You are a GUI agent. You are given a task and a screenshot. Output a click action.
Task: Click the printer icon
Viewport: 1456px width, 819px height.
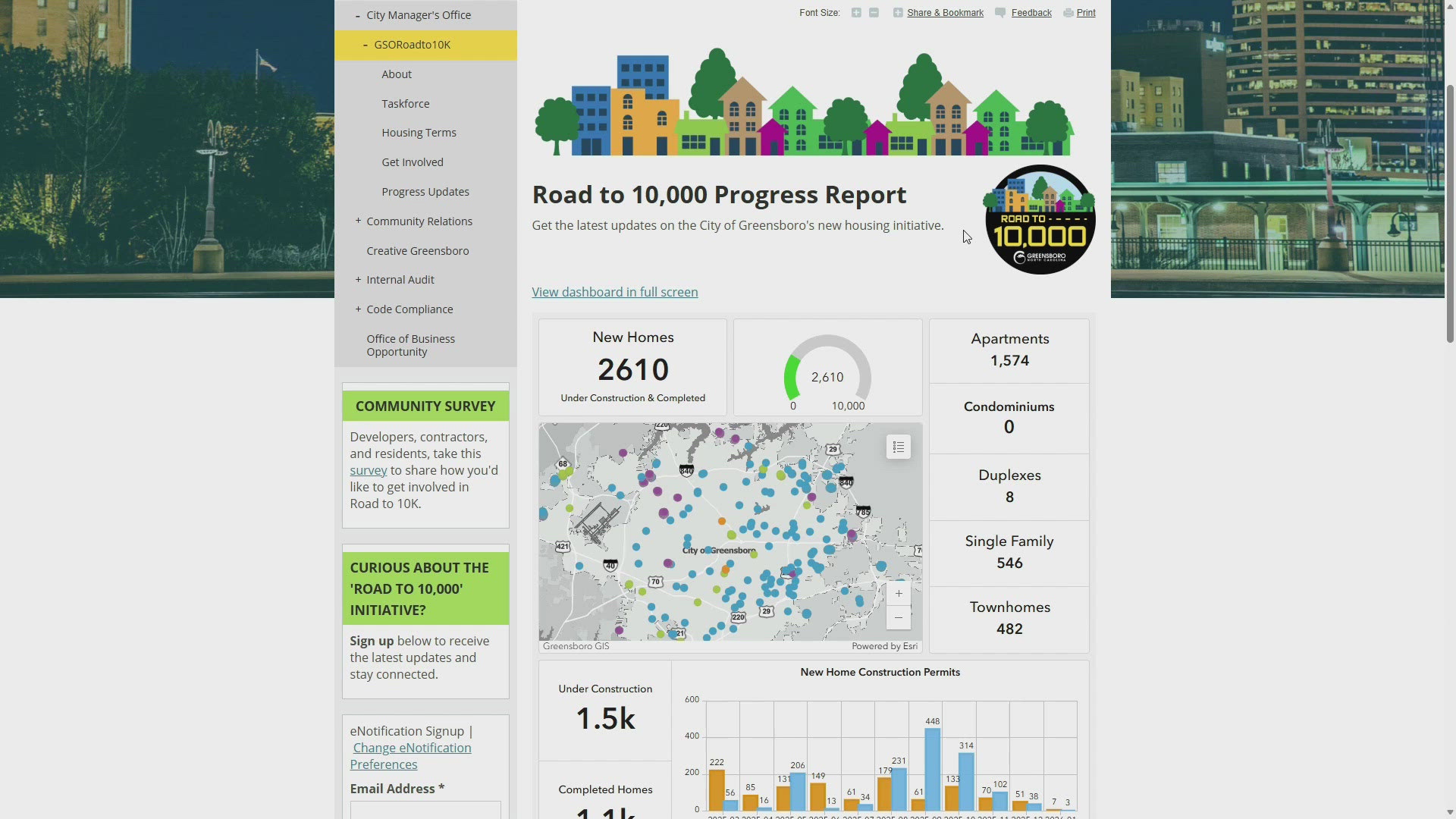point(1068,13)
